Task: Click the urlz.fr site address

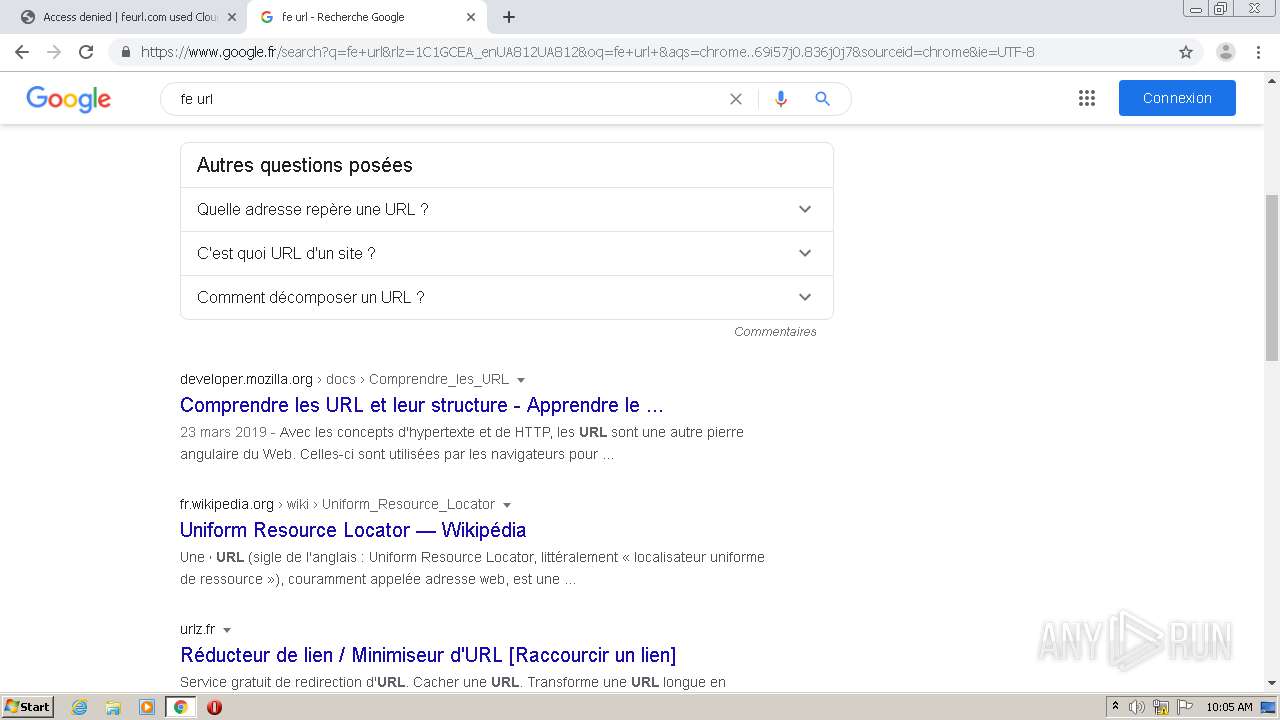Action: (x=197, y=629)
